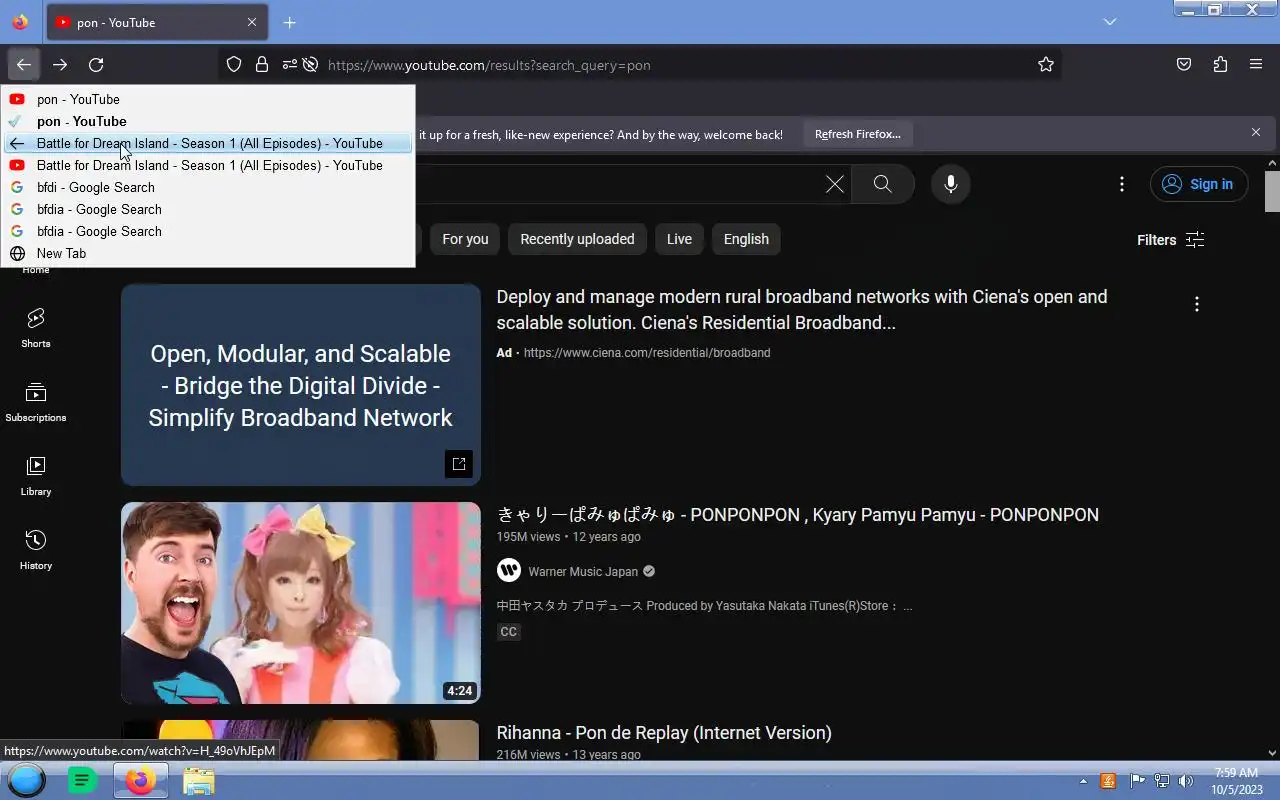Open the Ciena ad thumbnail
This screenshot has width=1280, height=800.
[x=301, y=385]
